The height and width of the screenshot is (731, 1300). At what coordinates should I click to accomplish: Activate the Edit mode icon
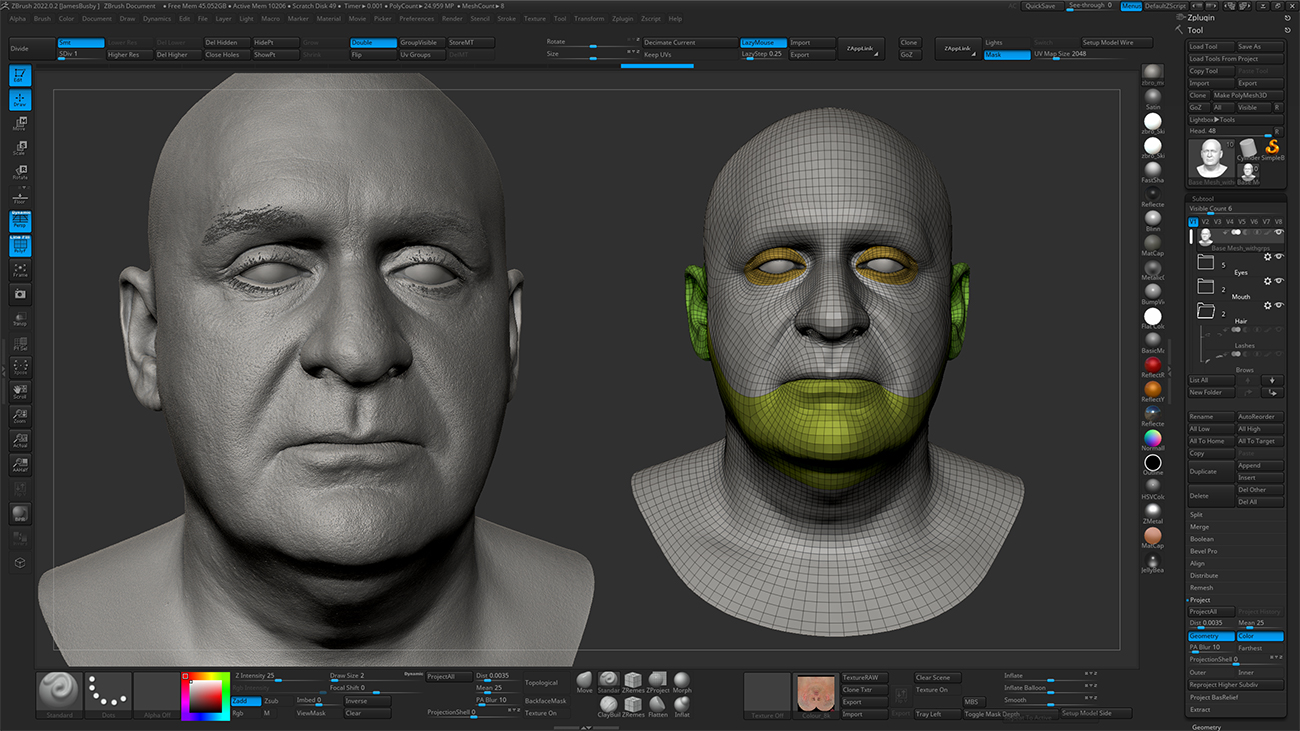pos(20,75)
